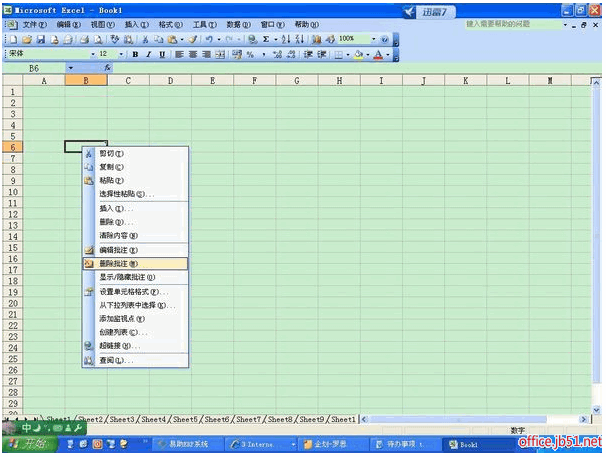The image size is (606, 457).
Task: Sort ascending with the A-Z icon
Action: pyautogui.click(x=286, y=39)
